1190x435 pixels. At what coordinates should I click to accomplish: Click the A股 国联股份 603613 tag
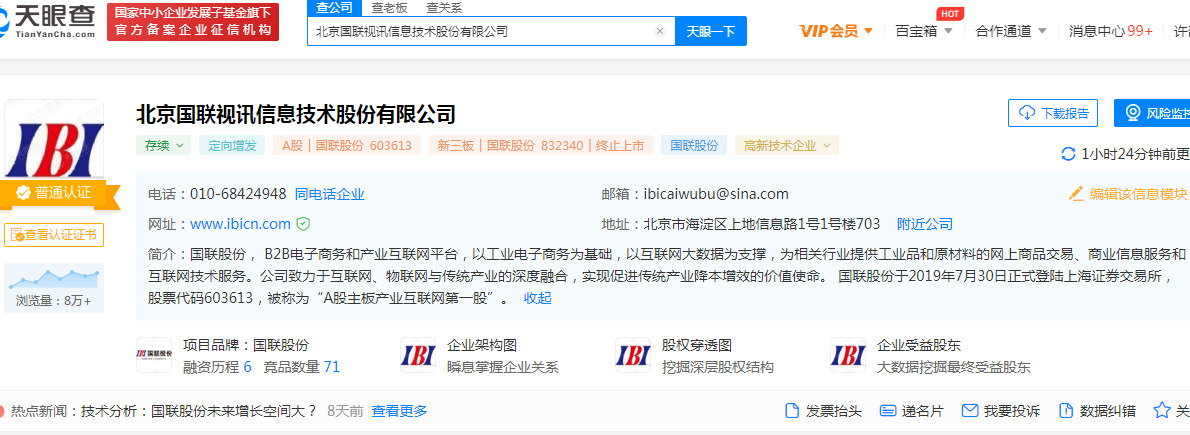pyautogui.click(x=347, y=145)
